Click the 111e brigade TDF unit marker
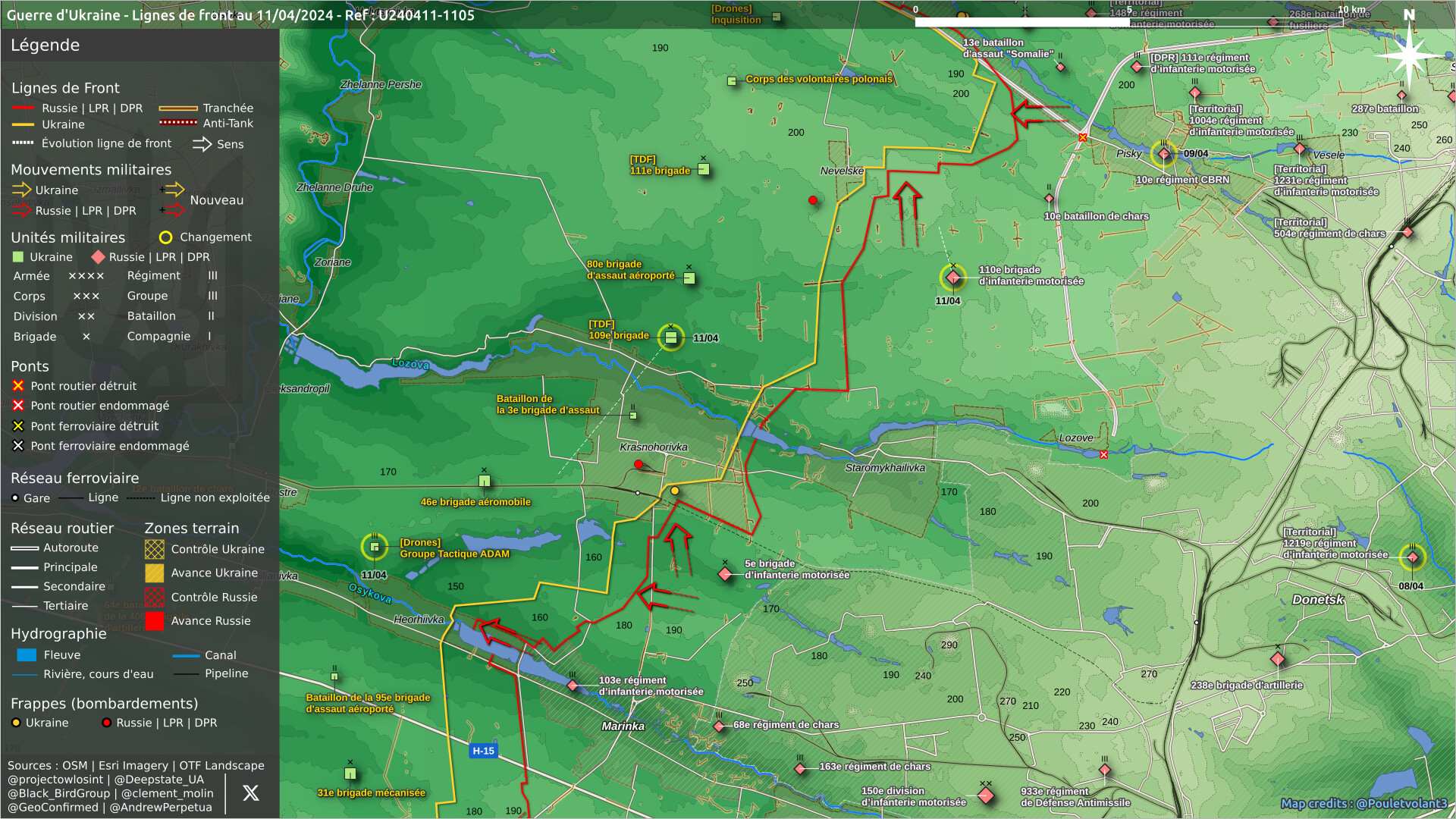 (704, 169)
